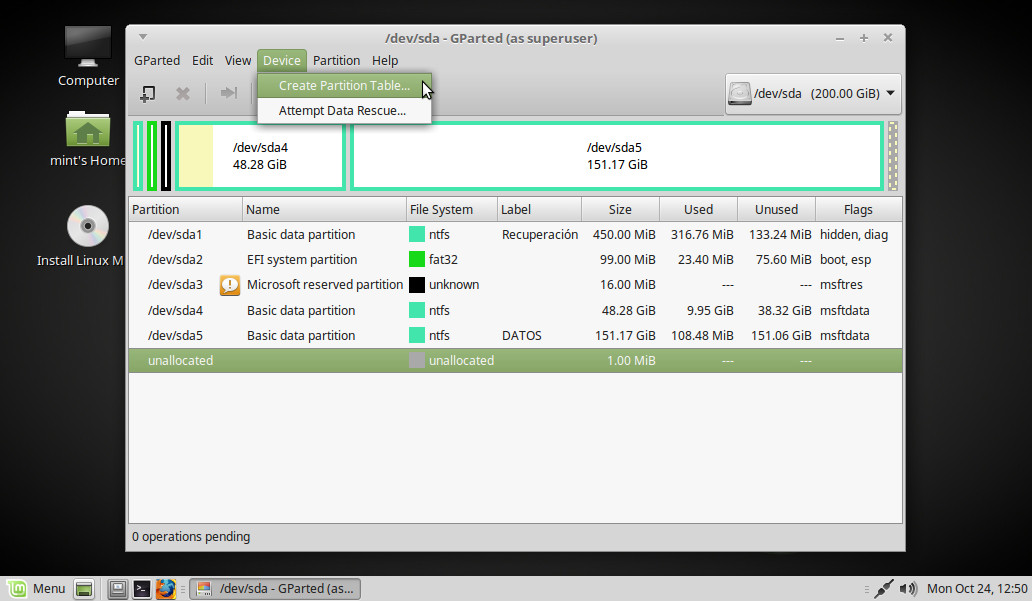
Task: Launch the terminal from the taskbar
Action: click(x=141, y=588)
